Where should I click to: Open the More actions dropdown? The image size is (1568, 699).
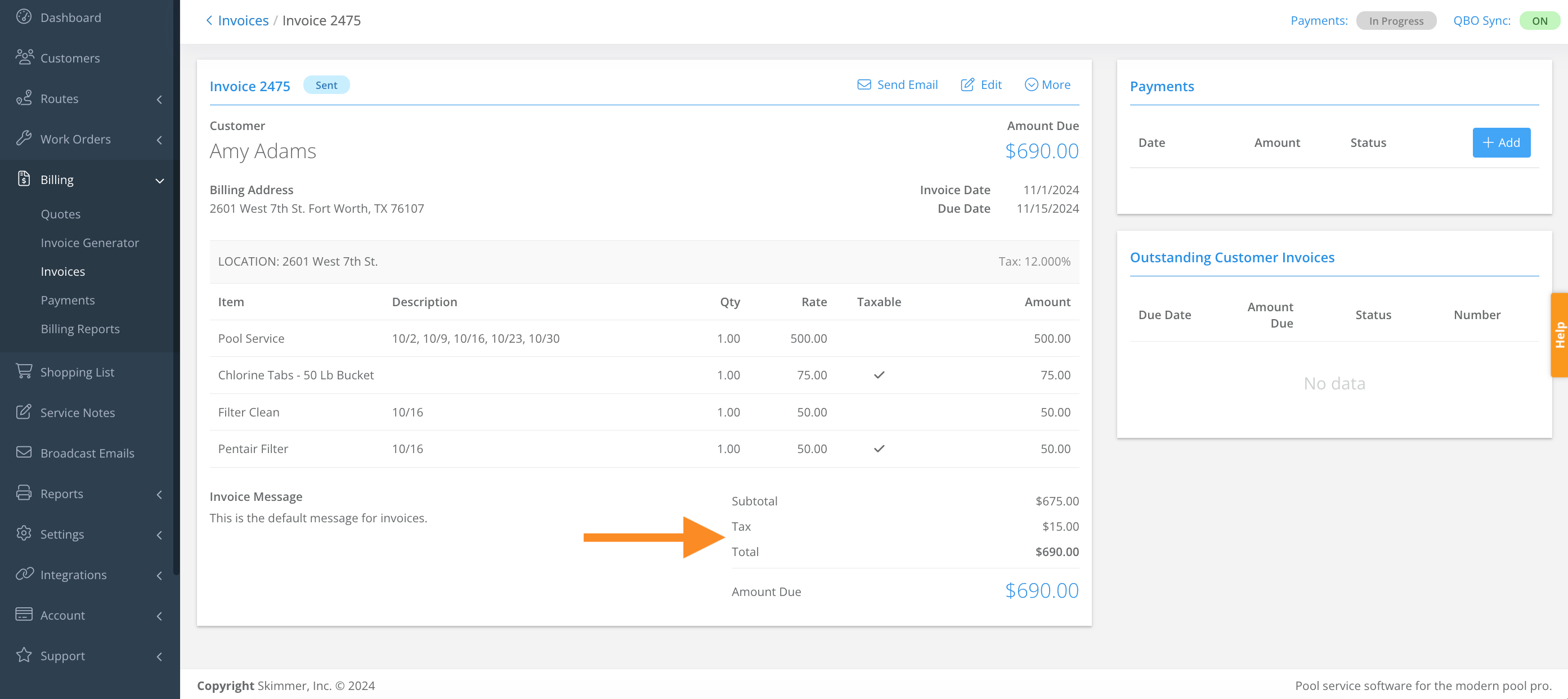pos(1047,84)
